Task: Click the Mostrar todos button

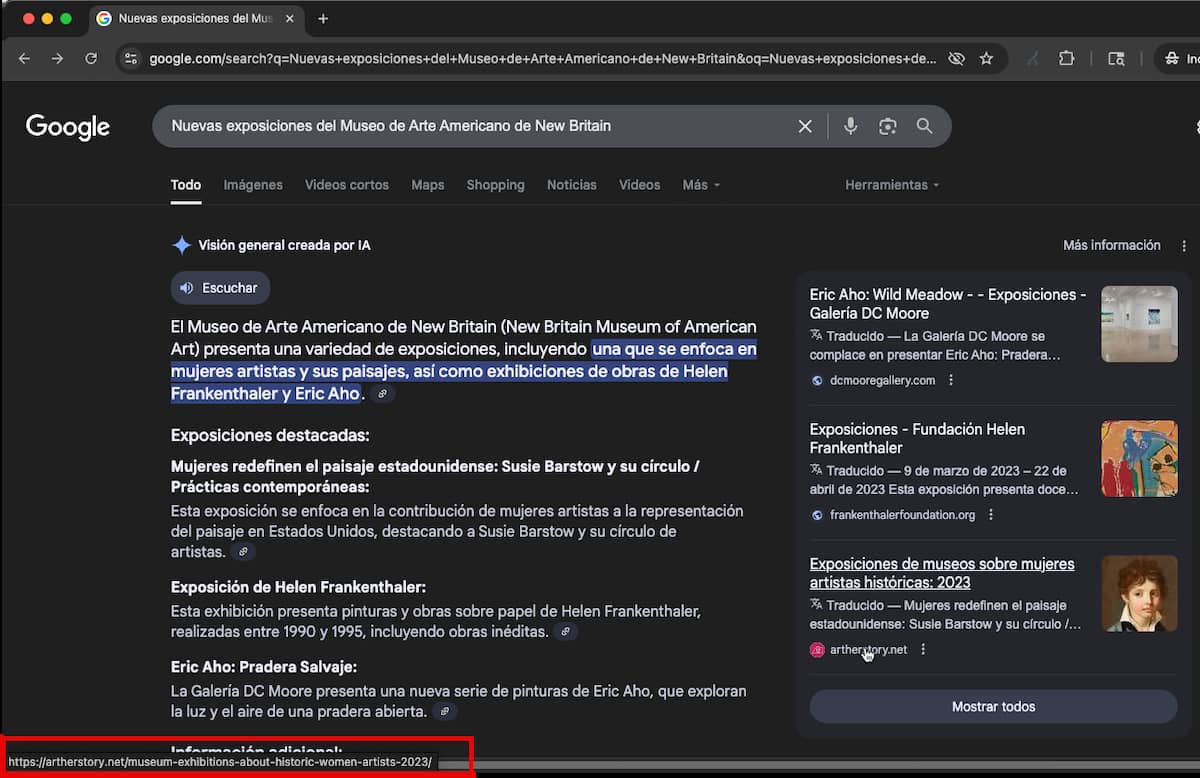Action: [993, 706]
